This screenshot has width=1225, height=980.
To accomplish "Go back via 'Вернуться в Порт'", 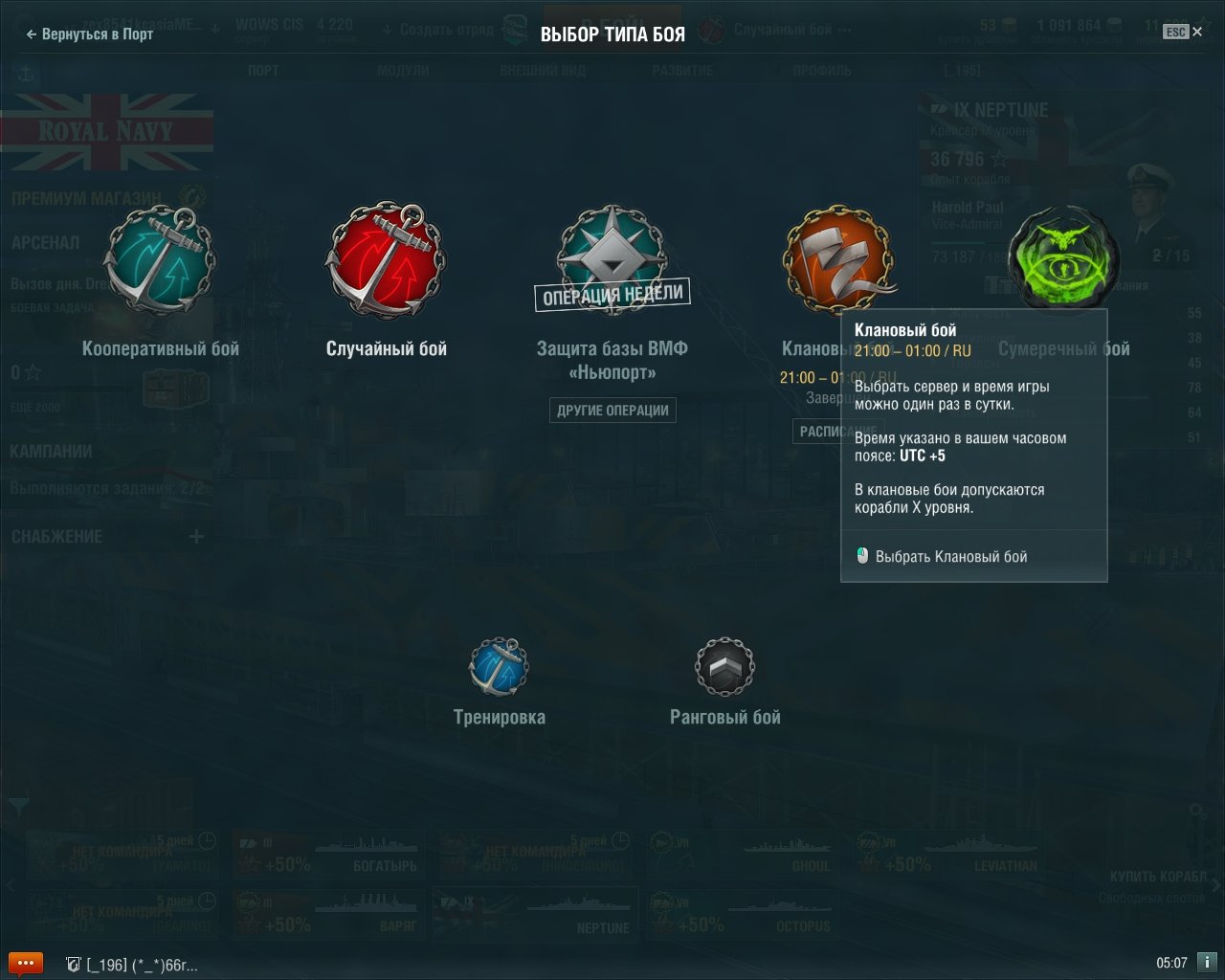I will tap(89, 33).
